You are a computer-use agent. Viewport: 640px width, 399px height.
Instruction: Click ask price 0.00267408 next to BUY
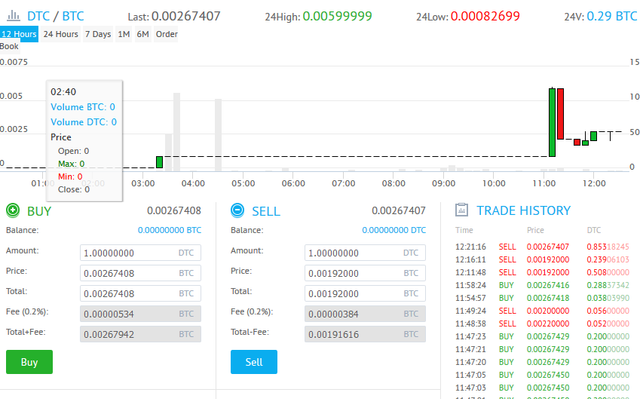click(174, 211)
